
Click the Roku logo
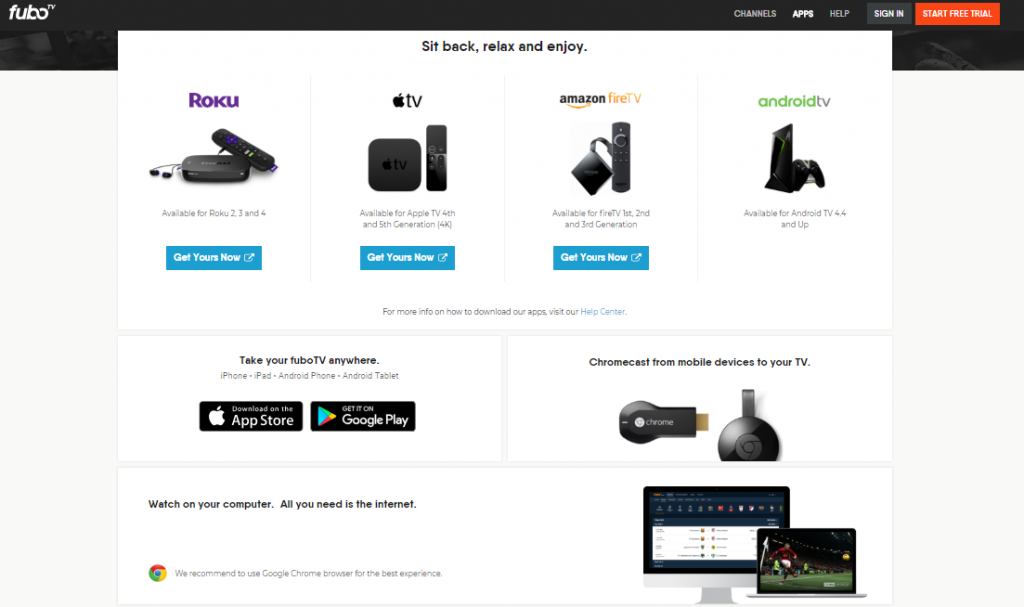click(x=214, y=100)
